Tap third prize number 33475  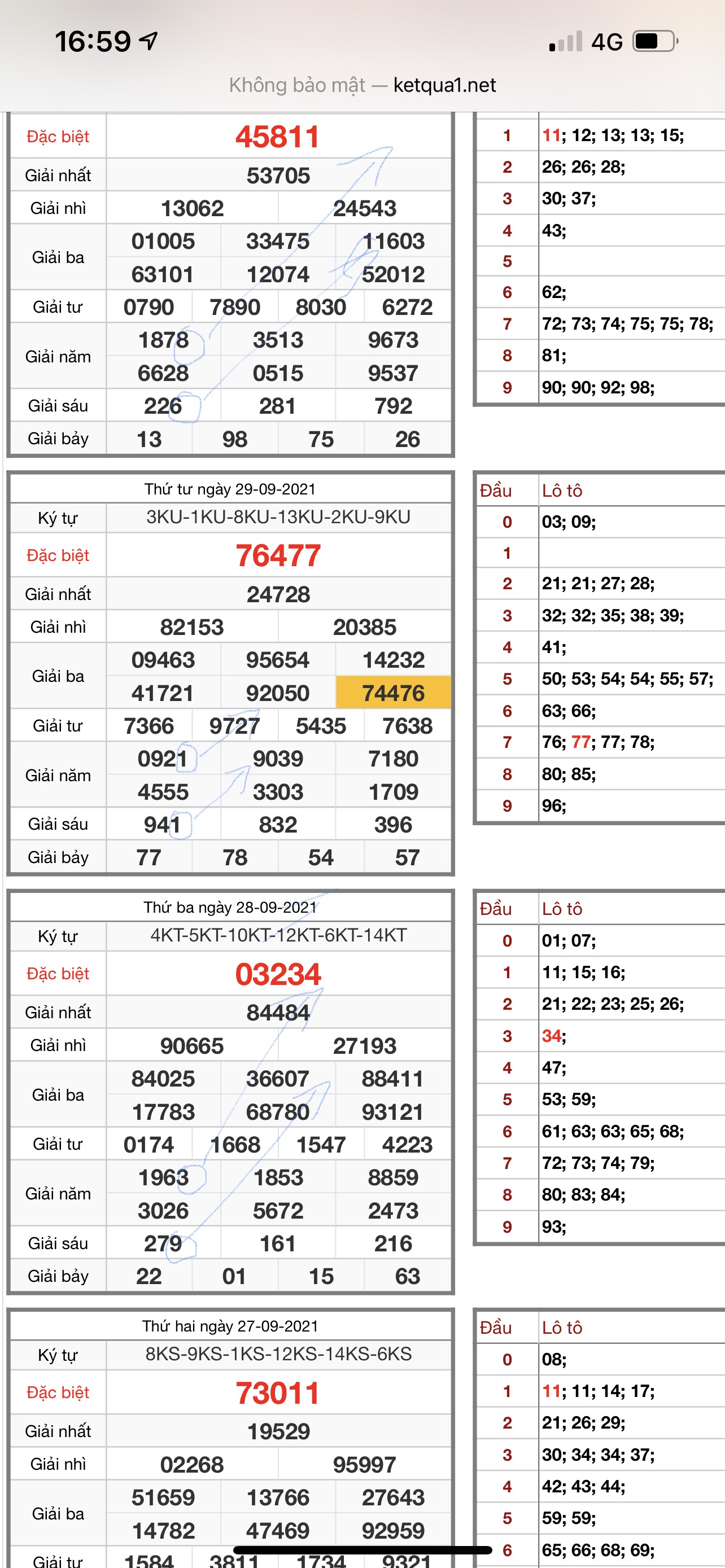(x=278, y=242)
